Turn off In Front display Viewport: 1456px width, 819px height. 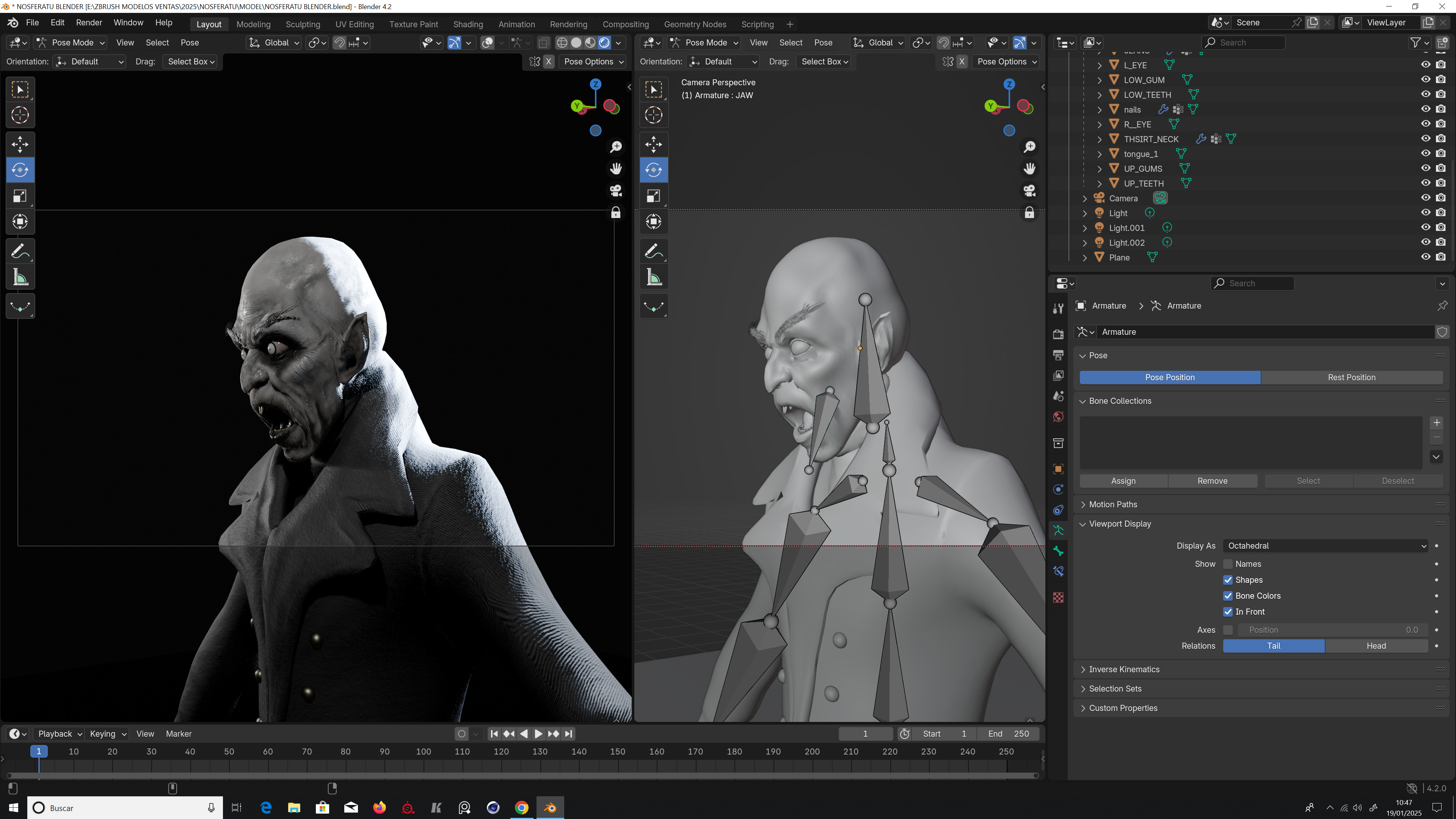[1228, 612]
